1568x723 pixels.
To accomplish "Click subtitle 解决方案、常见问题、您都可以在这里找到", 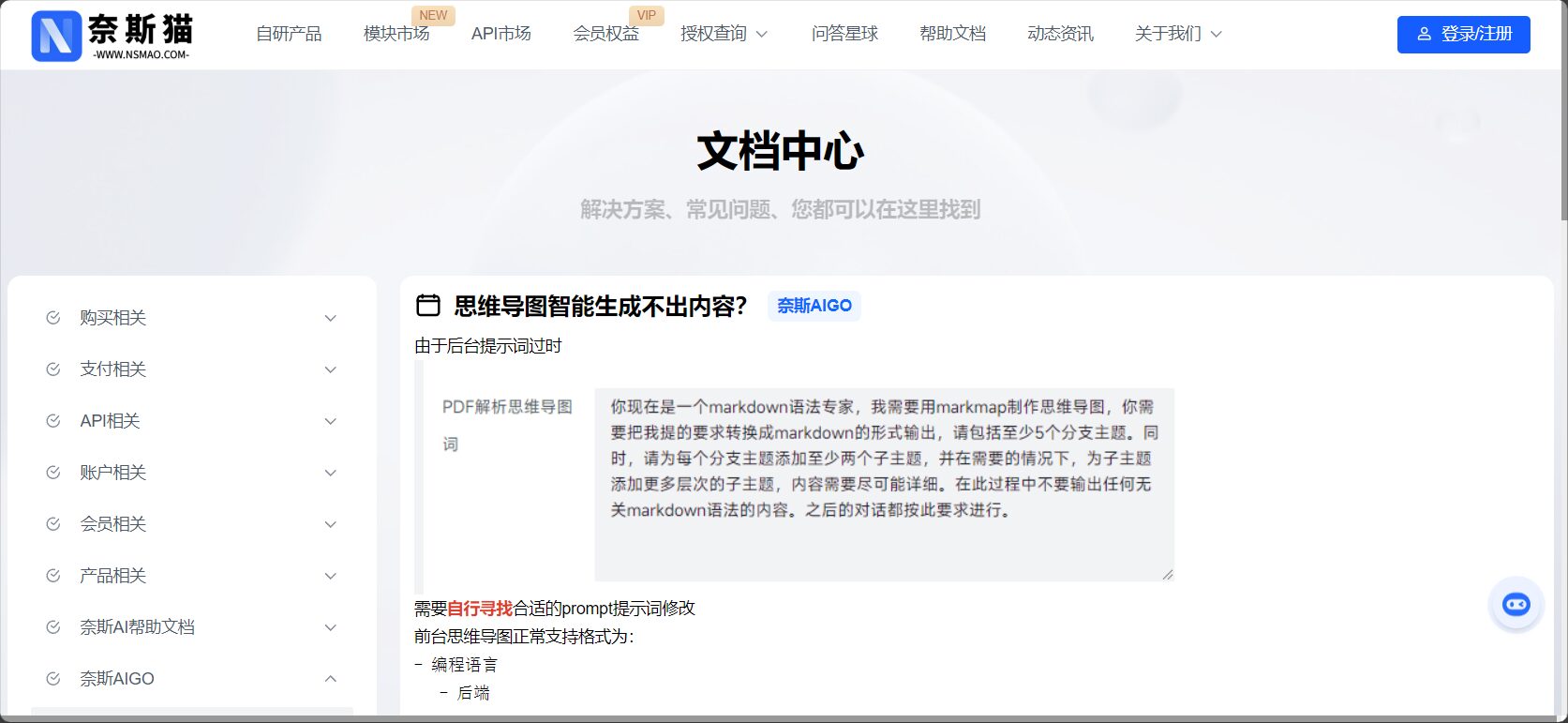I will pos(780,209).
